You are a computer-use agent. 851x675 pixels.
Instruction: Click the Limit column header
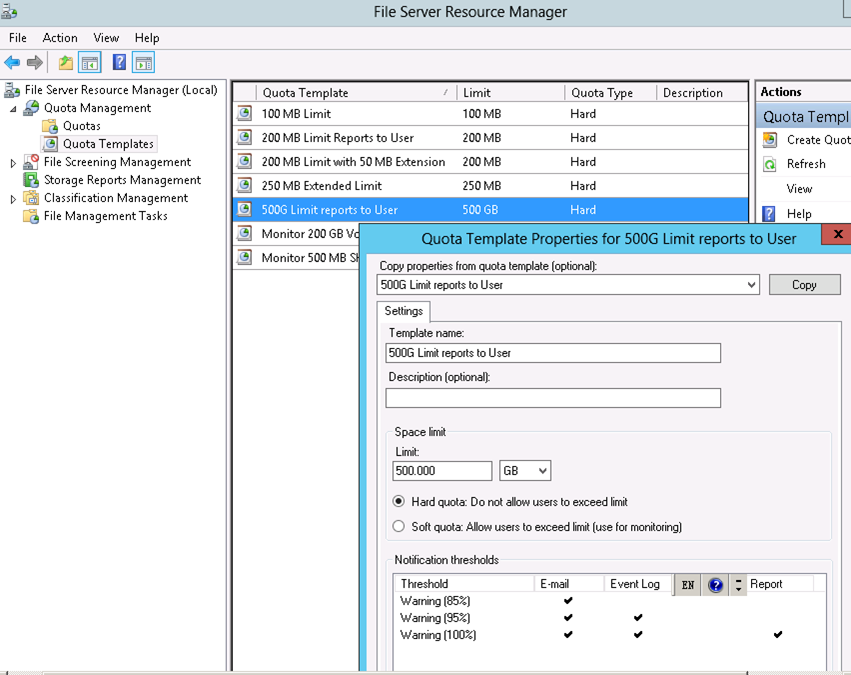click(x=510, y=93)
